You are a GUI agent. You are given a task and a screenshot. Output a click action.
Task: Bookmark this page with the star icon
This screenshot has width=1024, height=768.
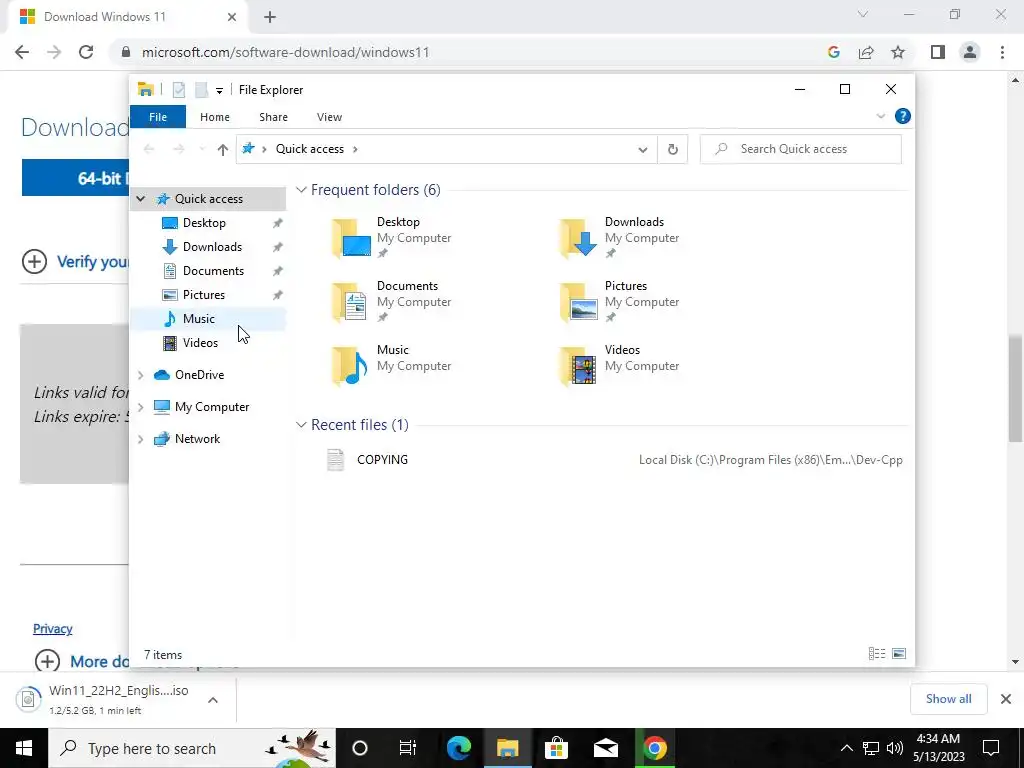pyautogui.click(x=898, y=52)
